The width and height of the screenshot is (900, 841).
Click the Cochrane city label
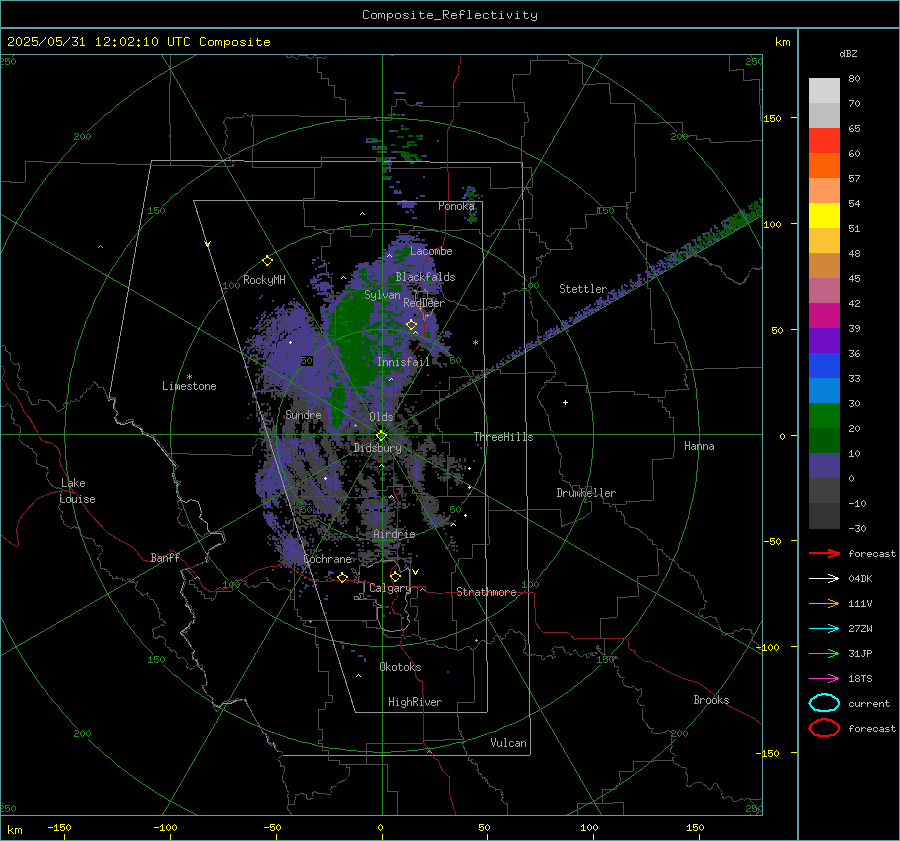tap(327, 559)
